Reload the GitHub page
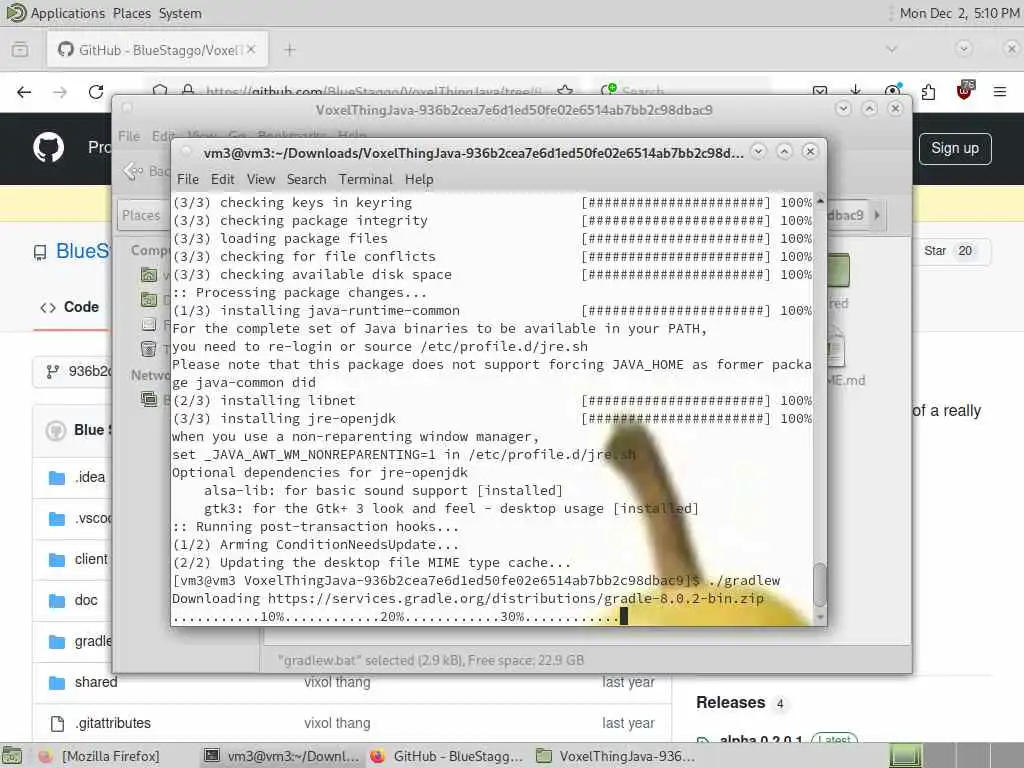The width and height of the screenshot is (1024, 768). (96, 92)
